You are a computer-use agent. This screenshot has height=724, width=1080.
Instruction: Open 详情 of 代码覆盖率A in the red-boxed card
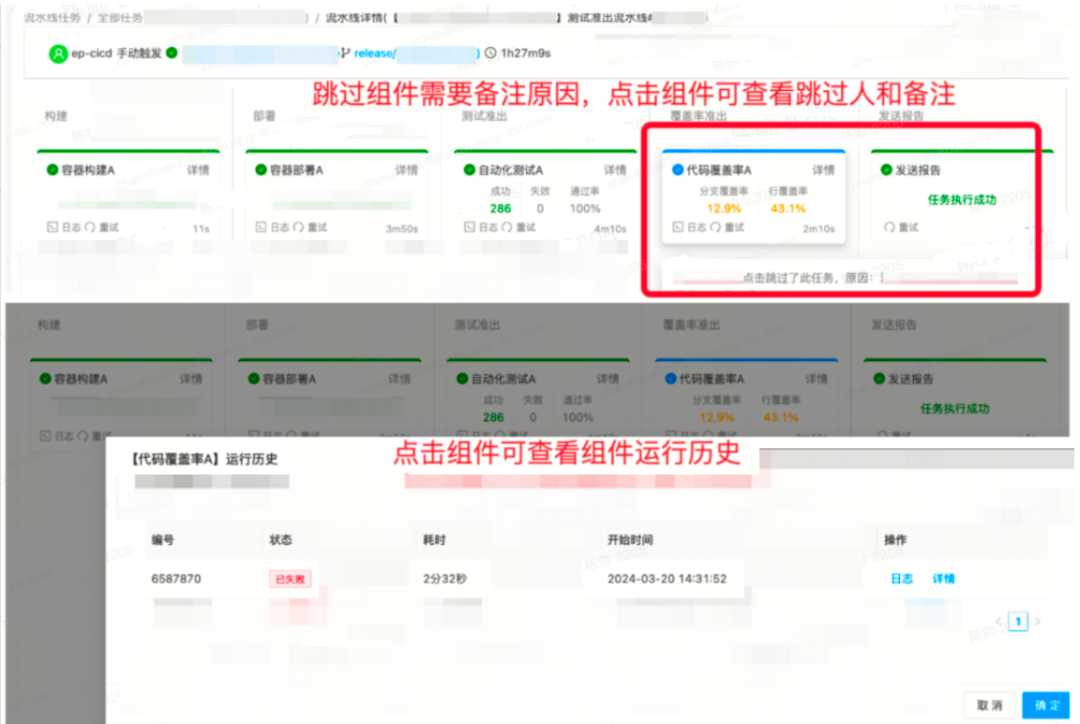(x=823, y=170)
